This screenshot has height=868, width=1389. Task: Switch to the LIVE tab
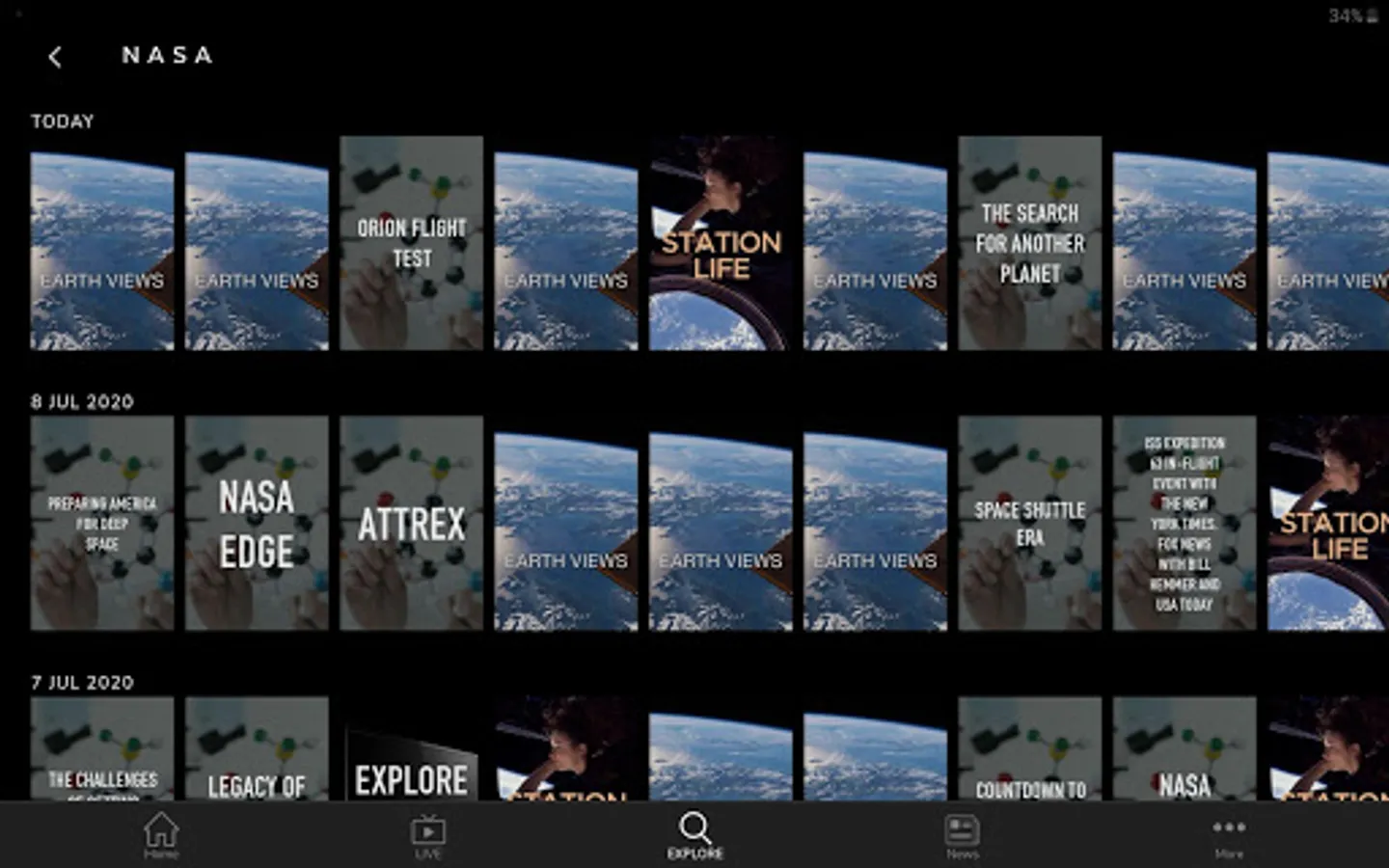click(428, 835)
